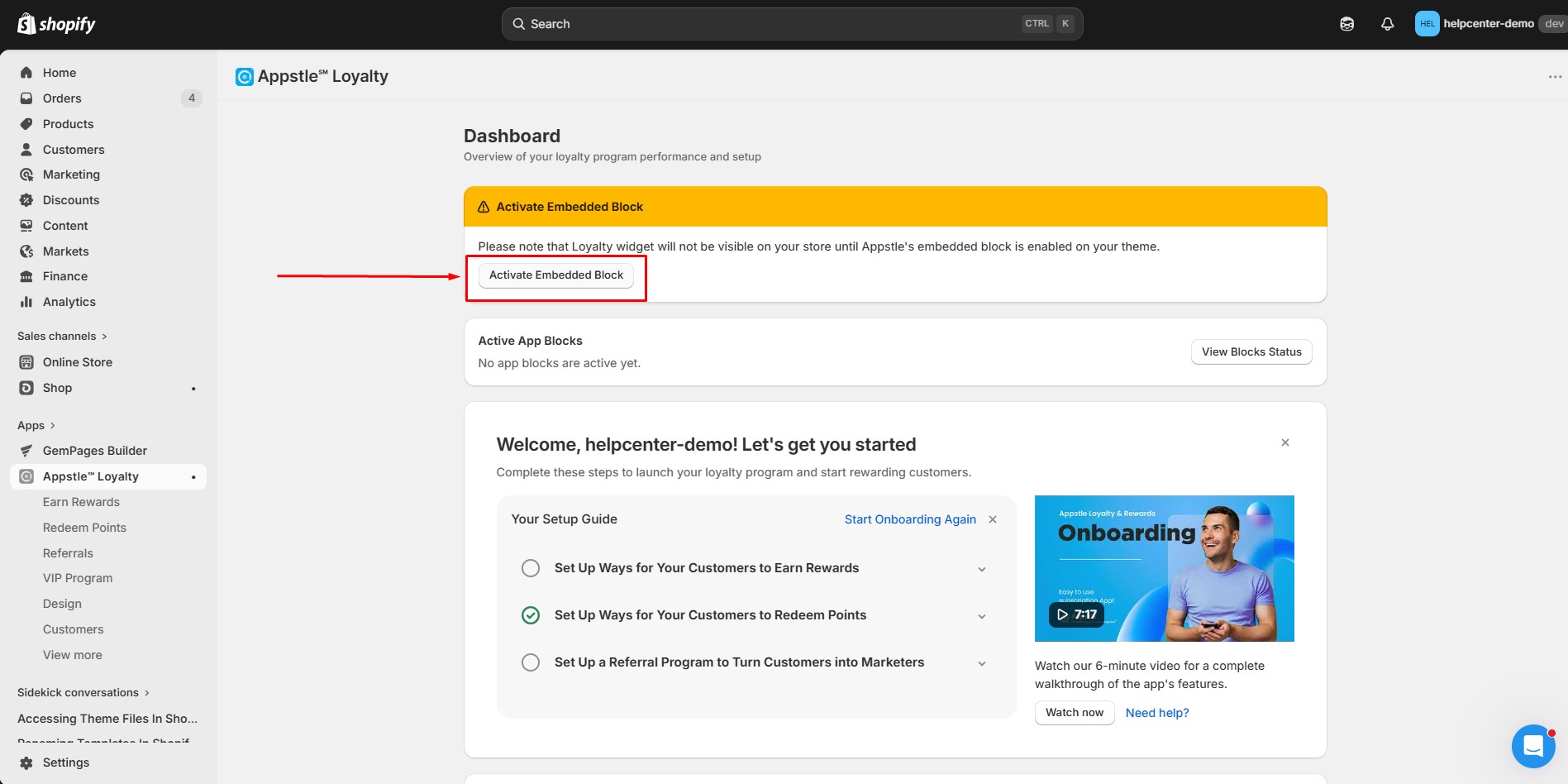Screen dimensions: 1568x784
Task: Click Start Onboarding Again link
Action: pos(909,519)
